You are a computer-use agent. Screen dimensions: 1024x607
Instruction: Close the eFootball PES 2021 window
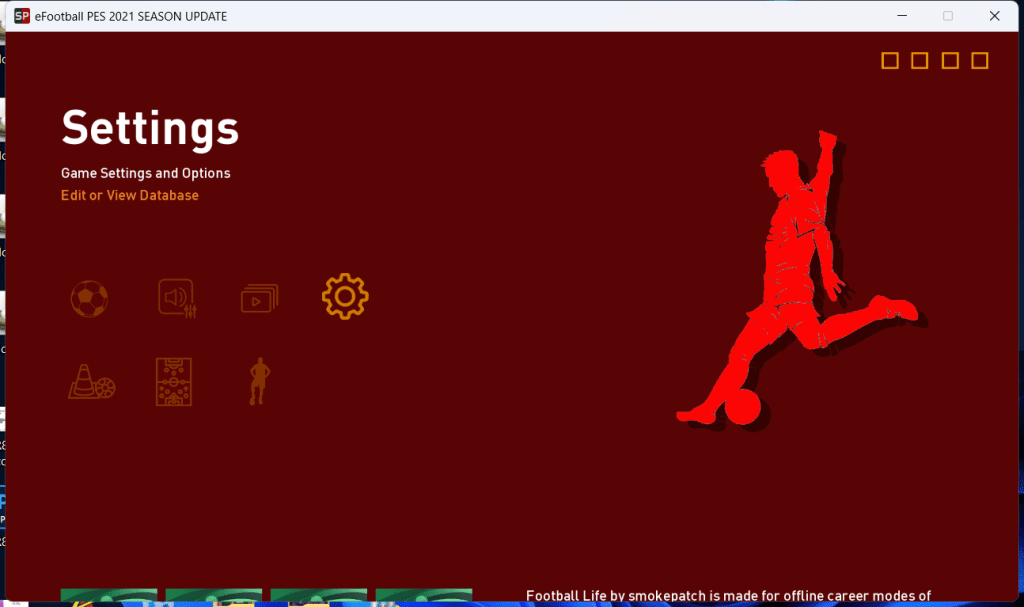[994, 16]
